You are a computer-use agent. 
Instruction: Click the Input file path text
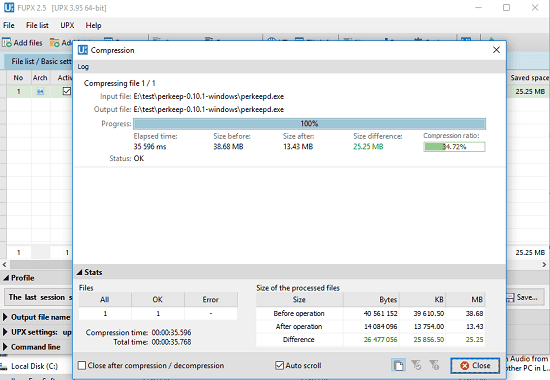click(x=209, y=96)
